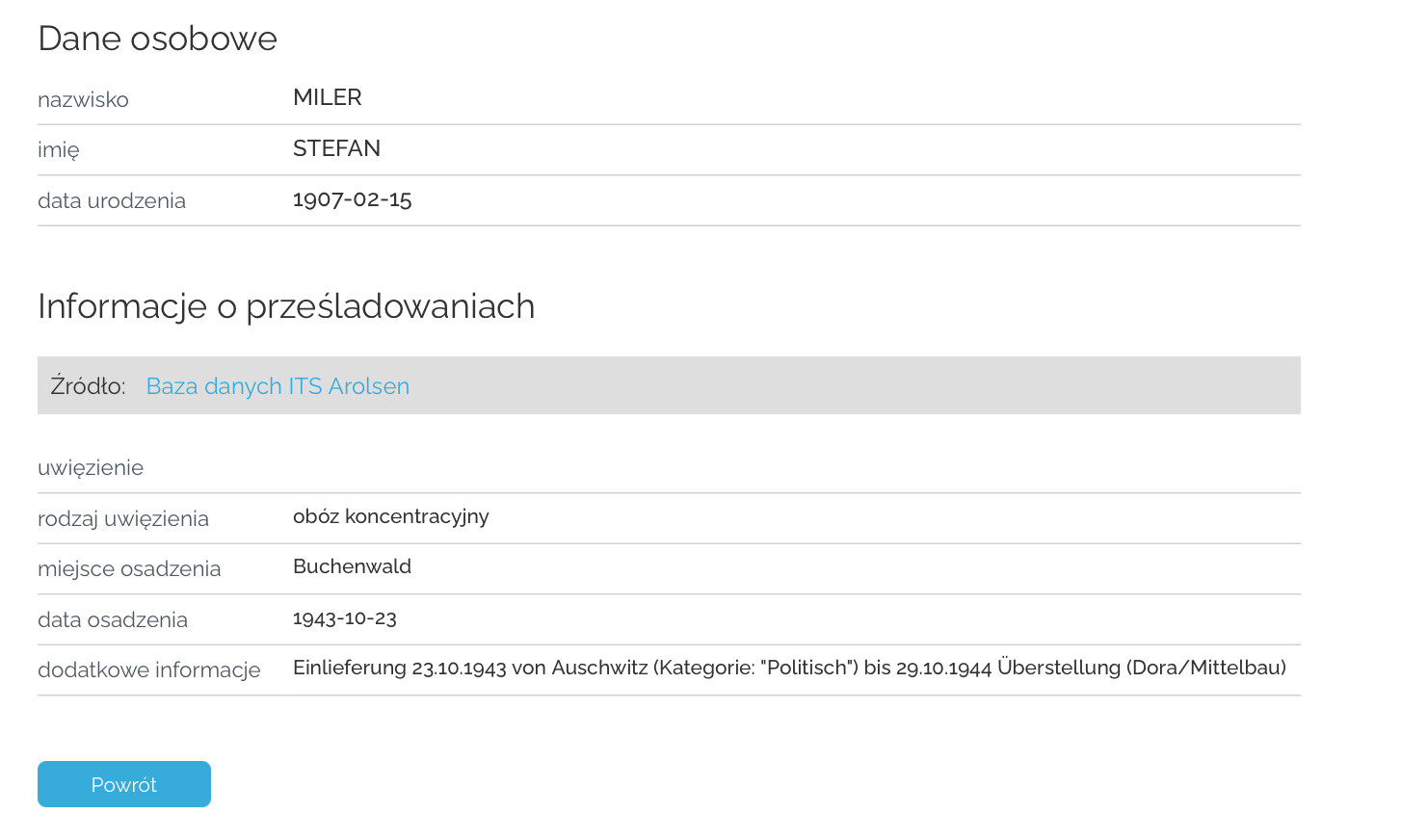Select the obóz koncentracyjny value
Viewport: 1402px width, 840px height.
click(391, 516)
